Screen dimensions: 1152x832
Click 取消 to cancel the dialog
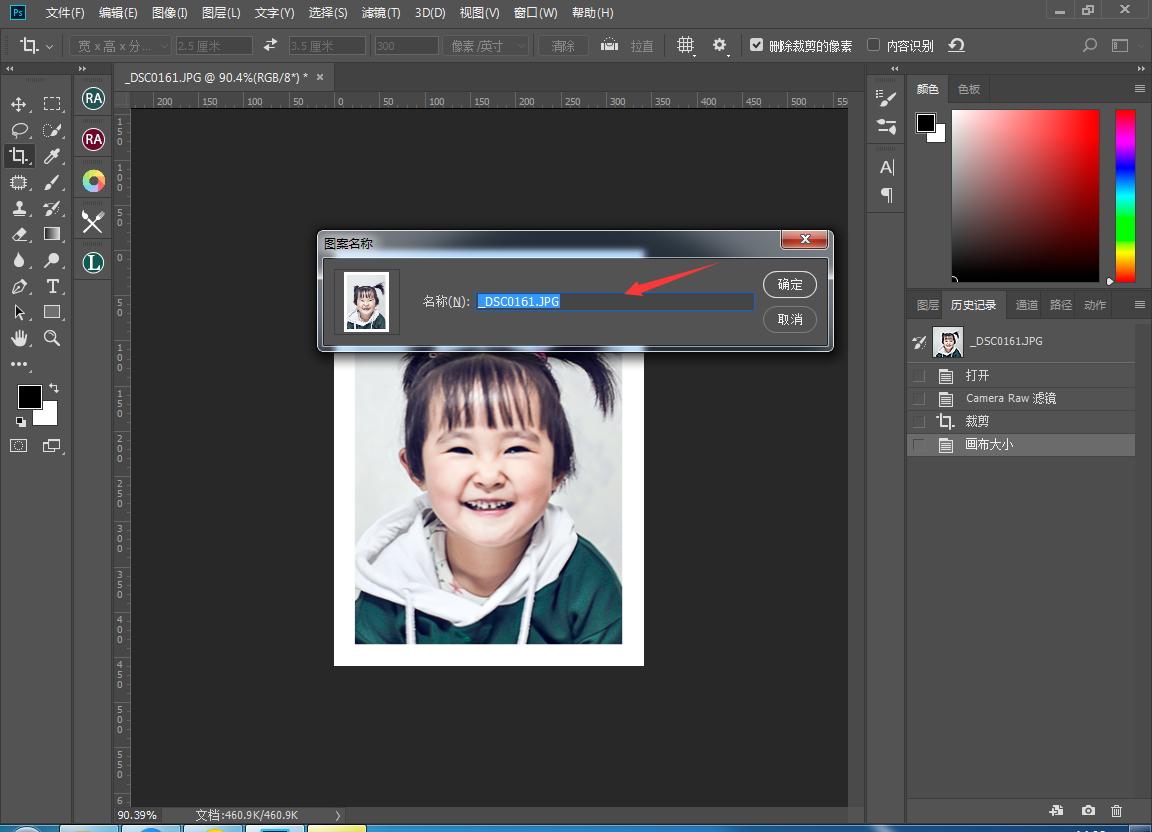(789, 320)
